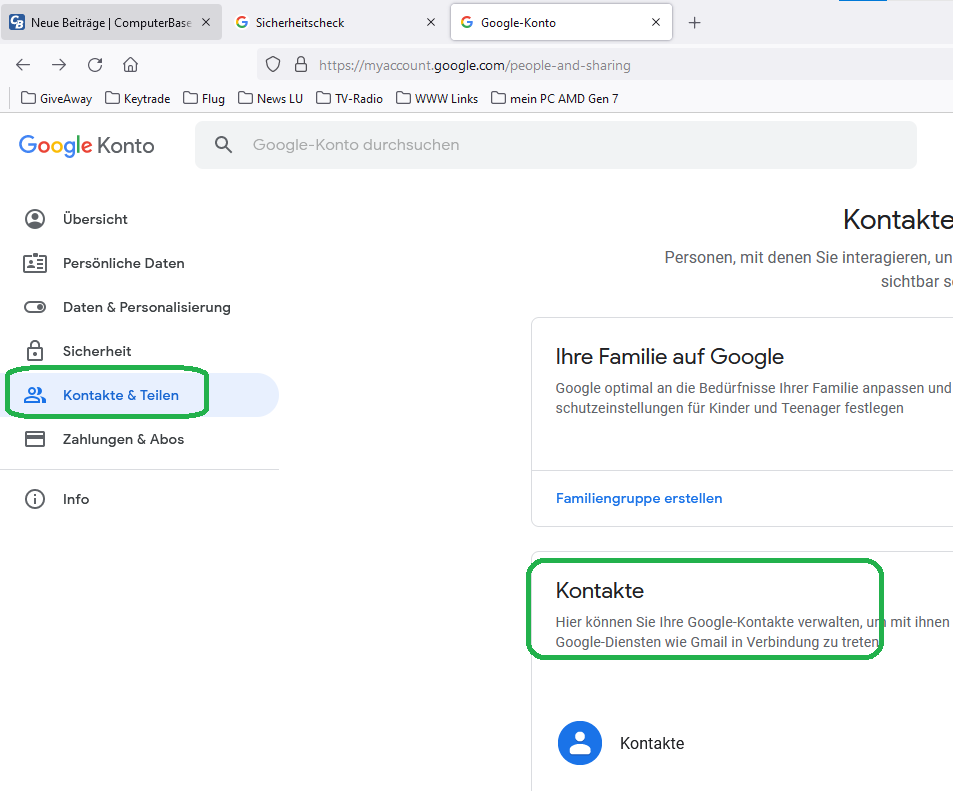Click the Zahlungen & Abos card icon
Image resolution: width=953 pixels, height=791 pixels.
pos(35,439)
